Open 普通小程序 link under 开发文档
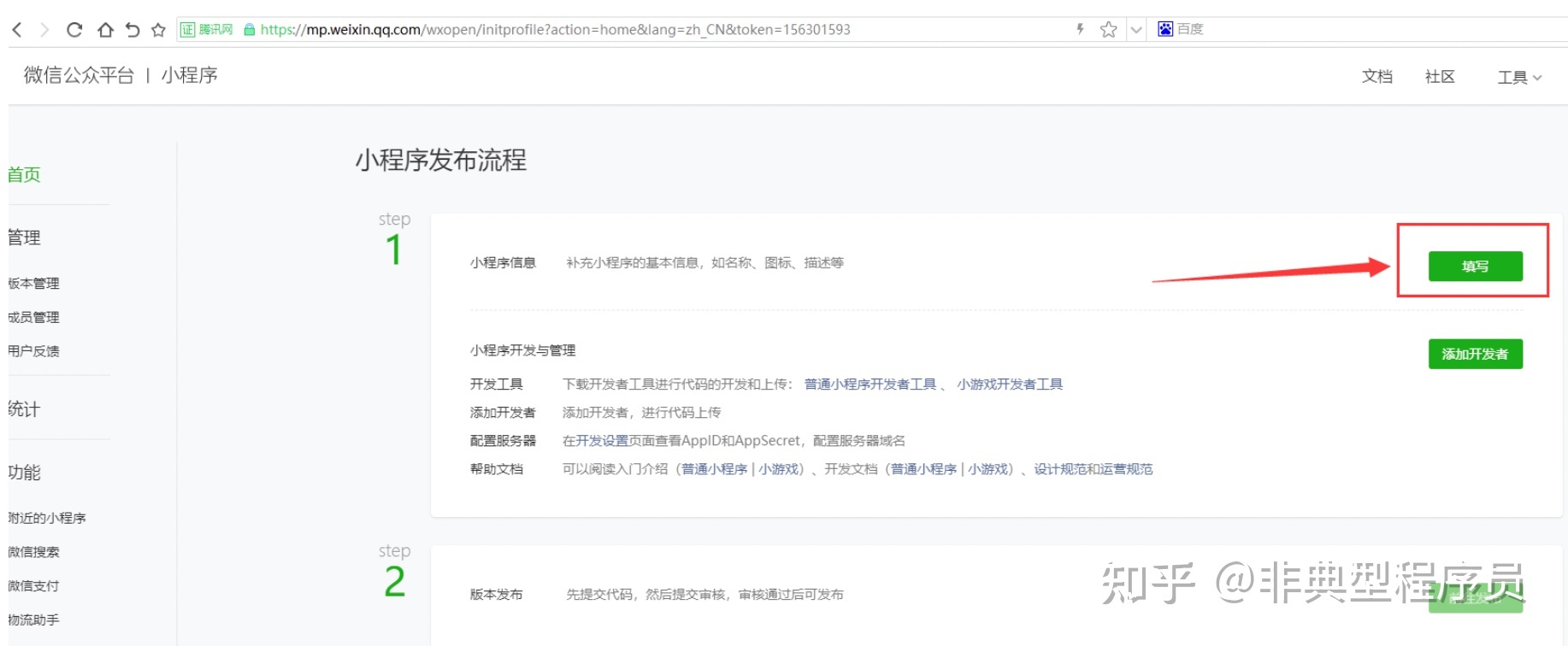The image size is (1568, 646). [x=923, y=469]
